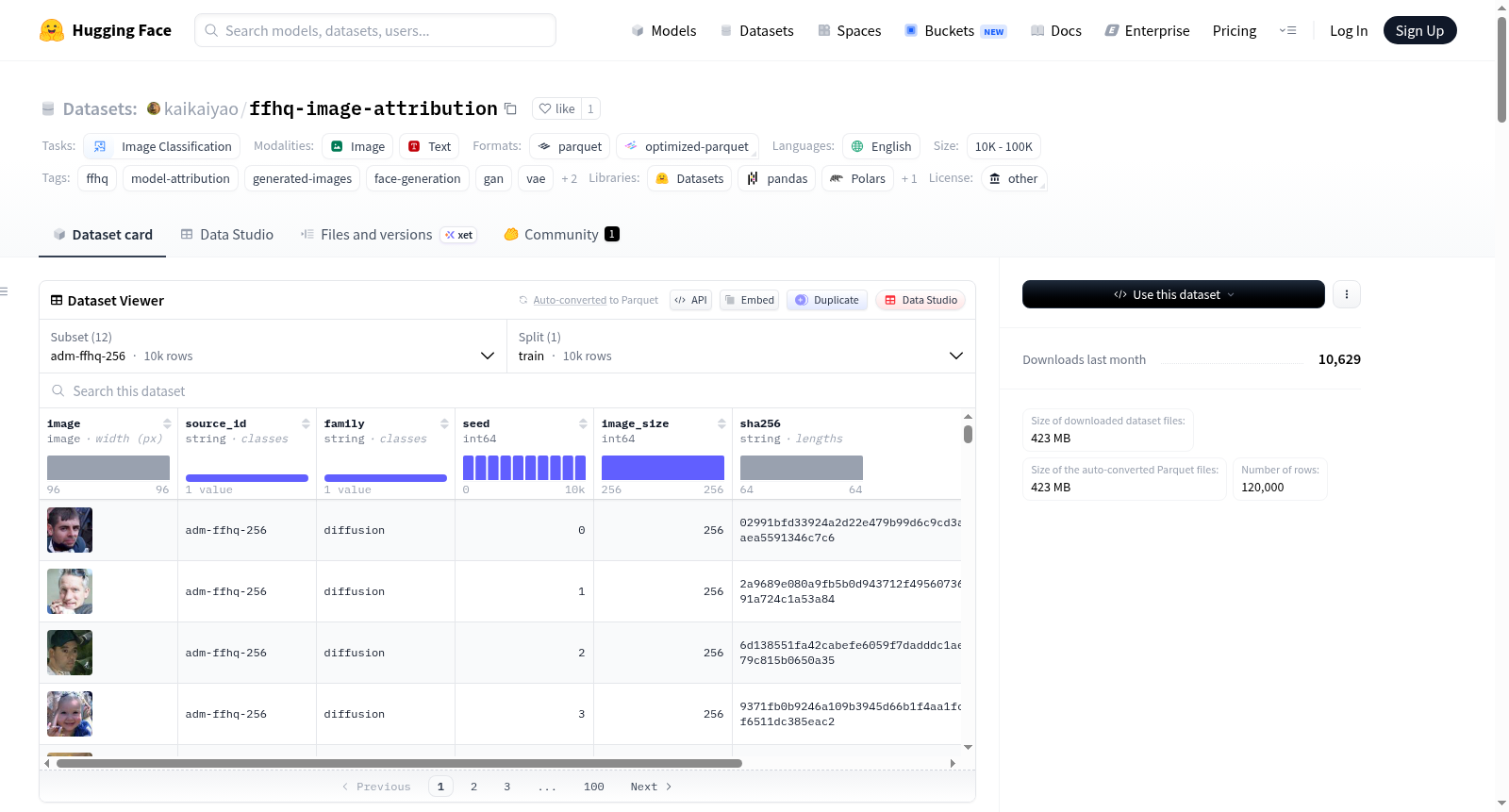Open Docs in the navbar
Viewport: 1509px width, 812px height.
tap(1056, 30)
